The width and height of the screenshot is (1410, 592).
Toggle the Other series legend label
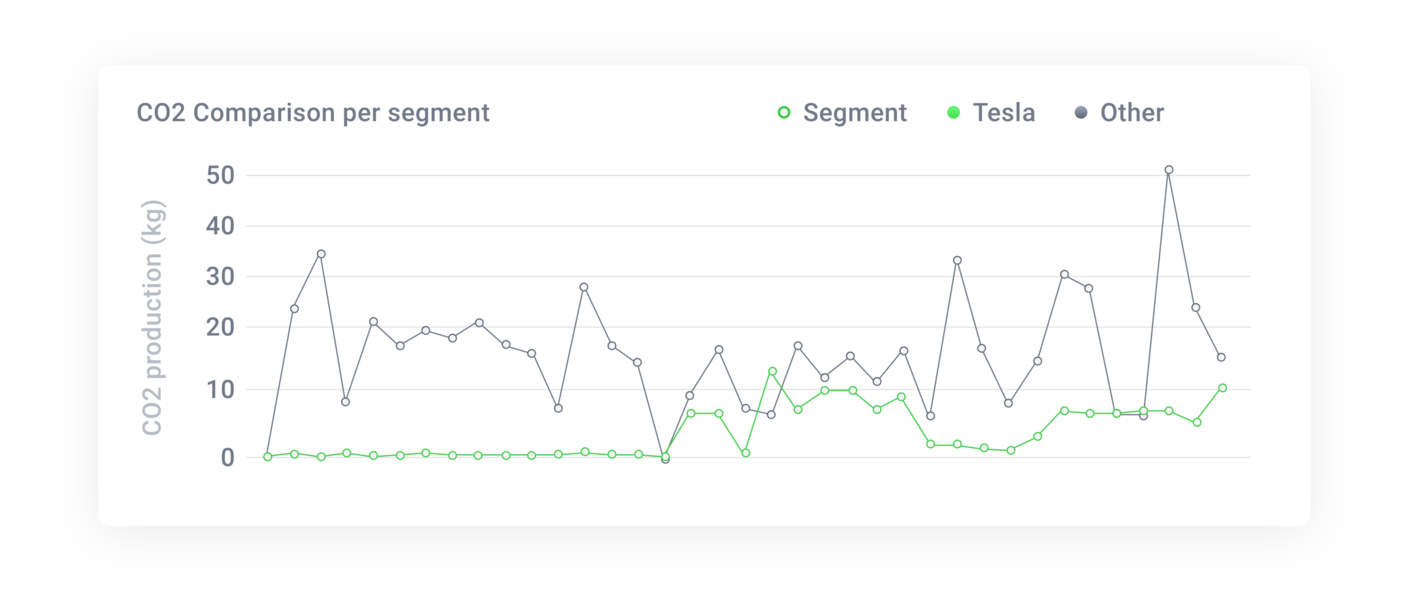1132,113
